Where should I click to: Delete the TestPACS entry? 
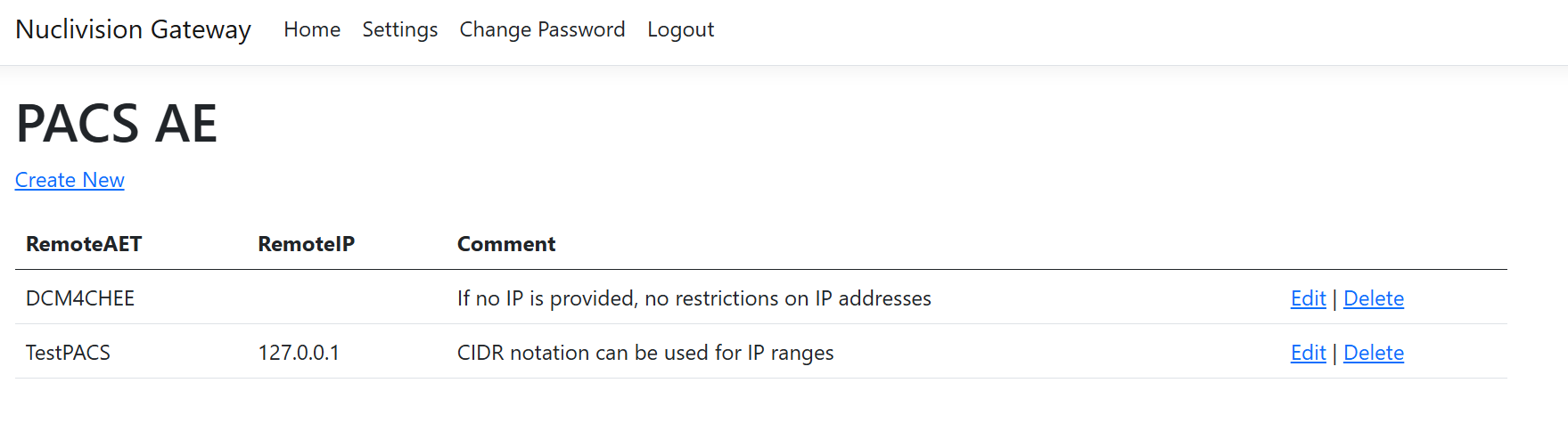tap(1373, 353)
